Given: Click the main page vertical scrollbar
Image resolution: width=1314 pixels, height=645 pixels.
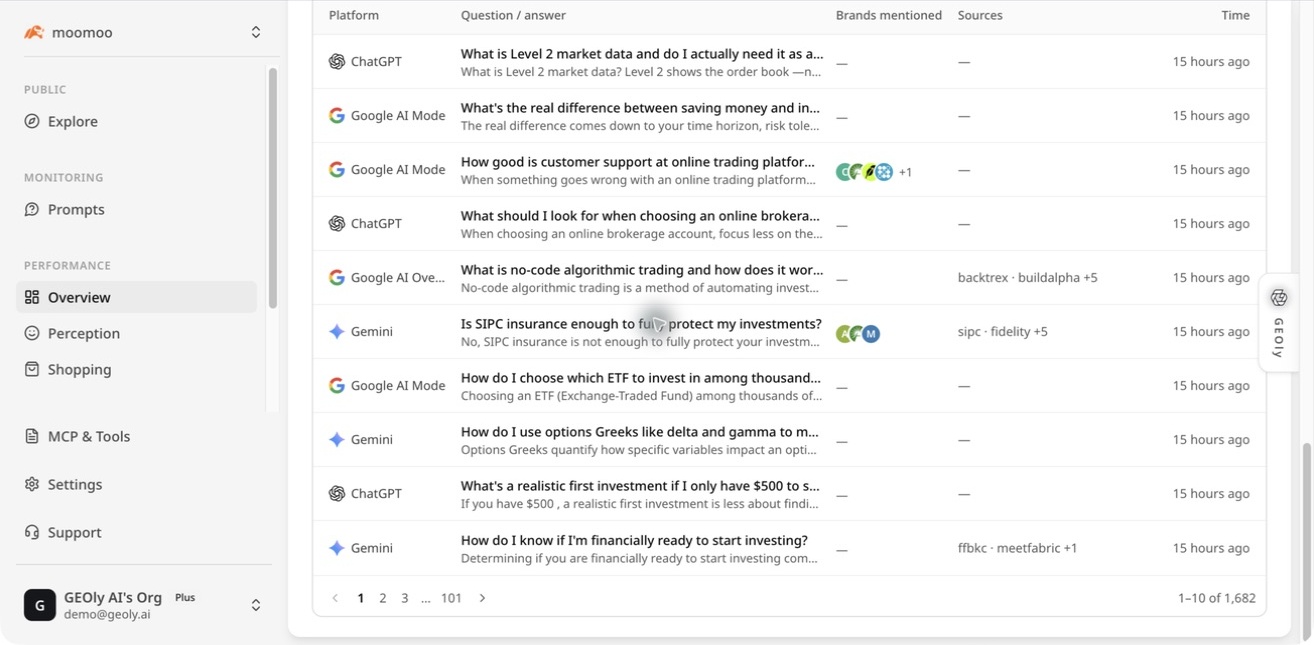Looking at the screenshot, I should click(1307, 542).
